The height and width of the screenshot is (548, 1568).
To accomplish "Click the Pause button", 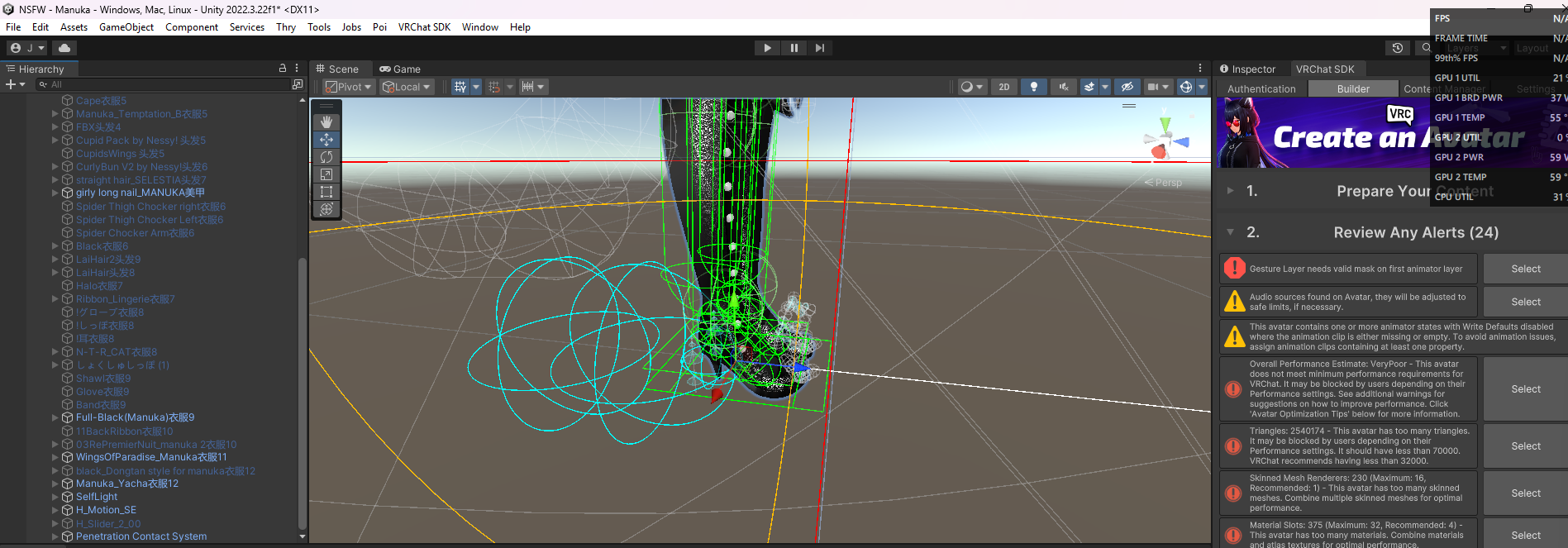I will tap(794, 48).
